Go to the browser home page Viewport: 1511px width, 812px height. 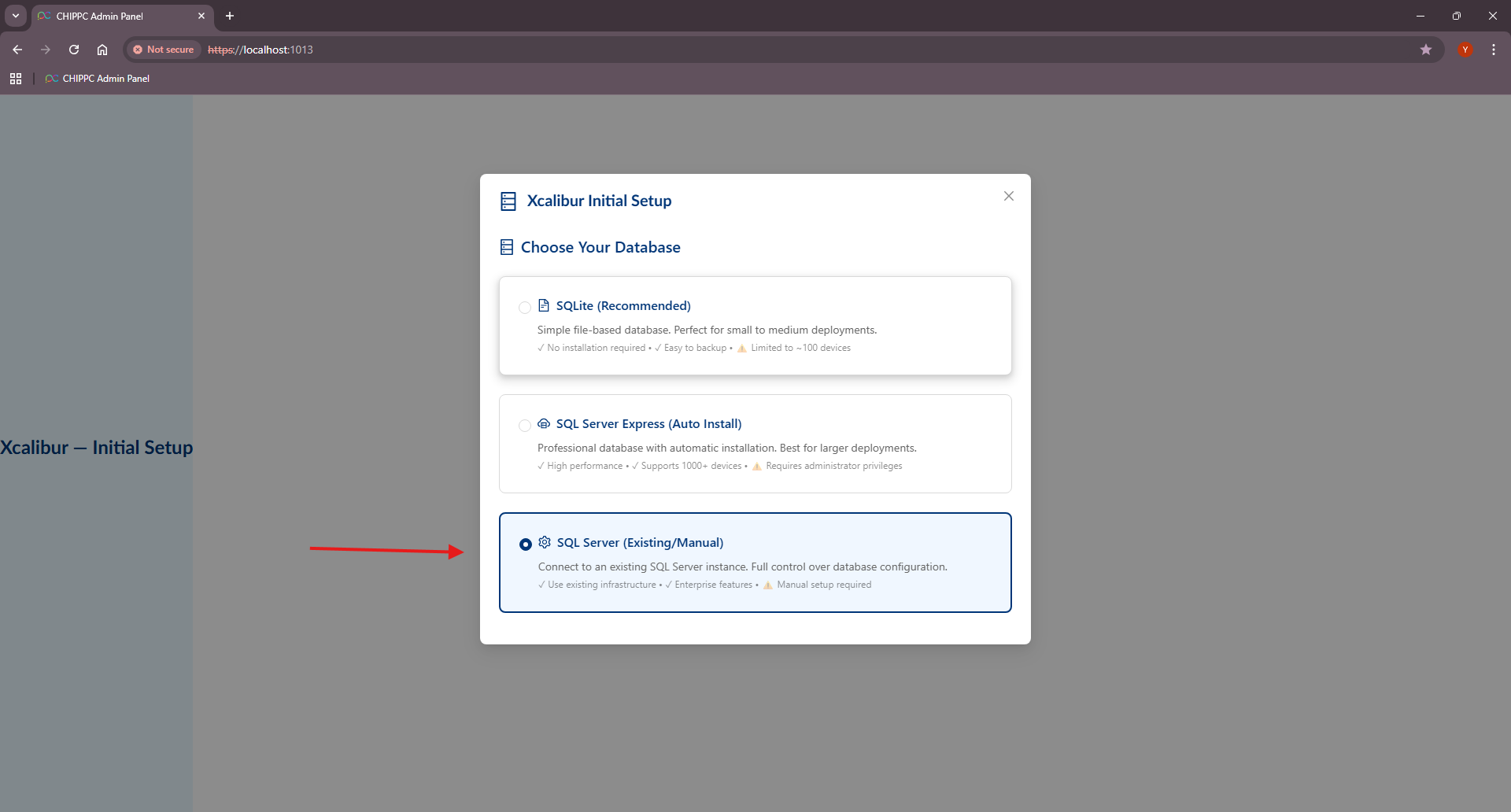(x=102, y=50)
